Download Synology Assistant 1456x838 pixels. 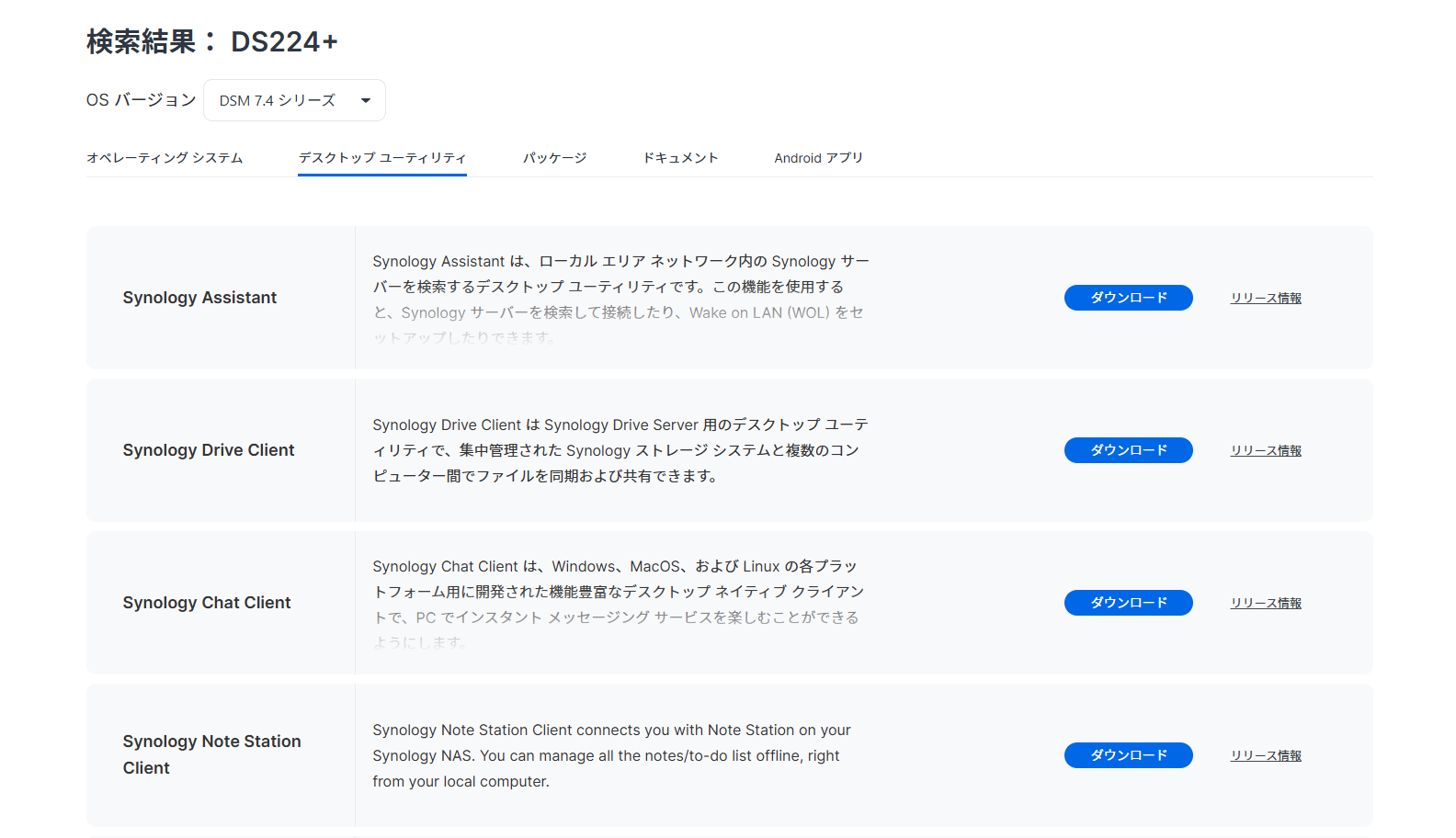point(1129,298)
